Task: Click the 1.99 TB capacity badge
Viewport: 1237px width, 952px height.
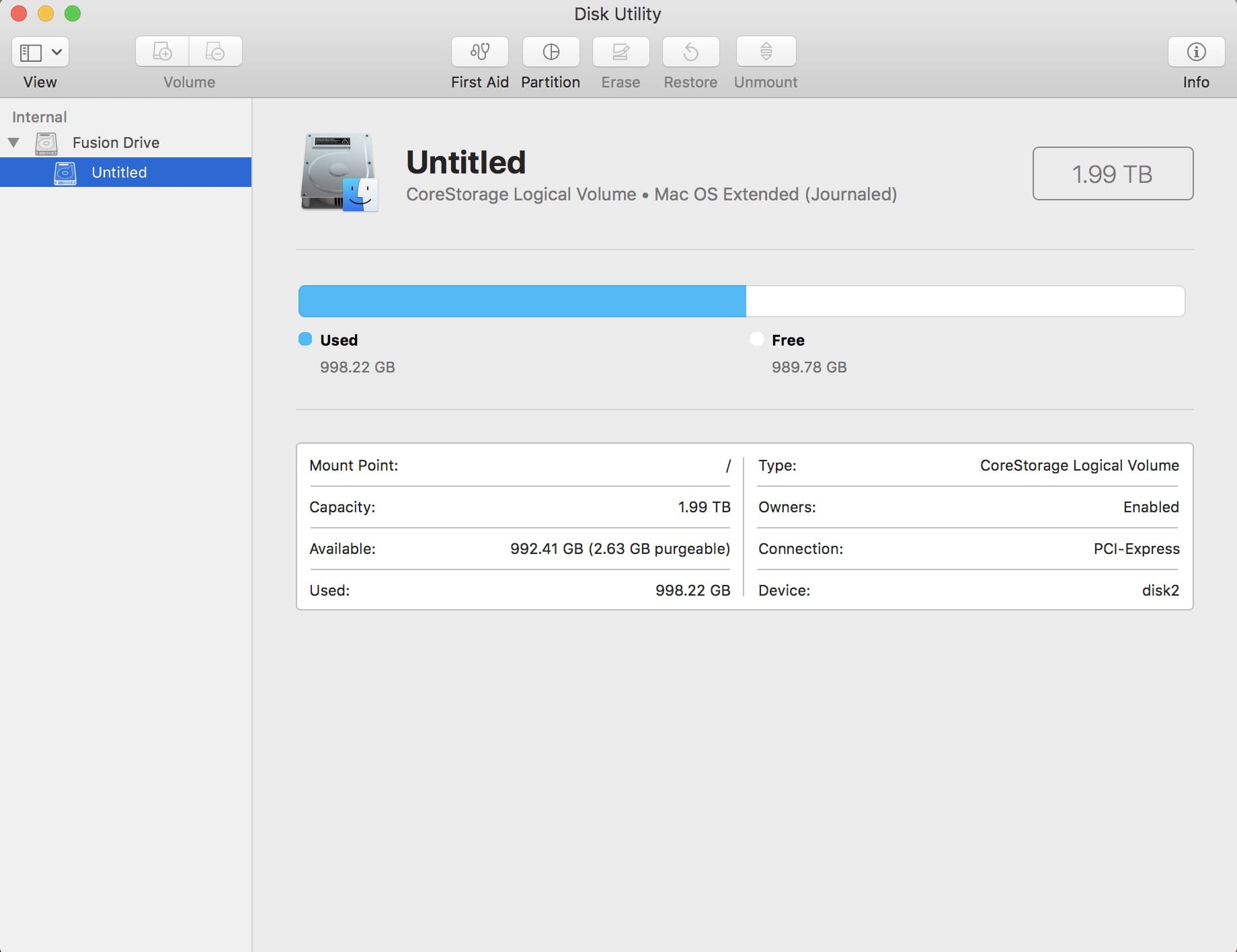Action: coord(1112,173)
